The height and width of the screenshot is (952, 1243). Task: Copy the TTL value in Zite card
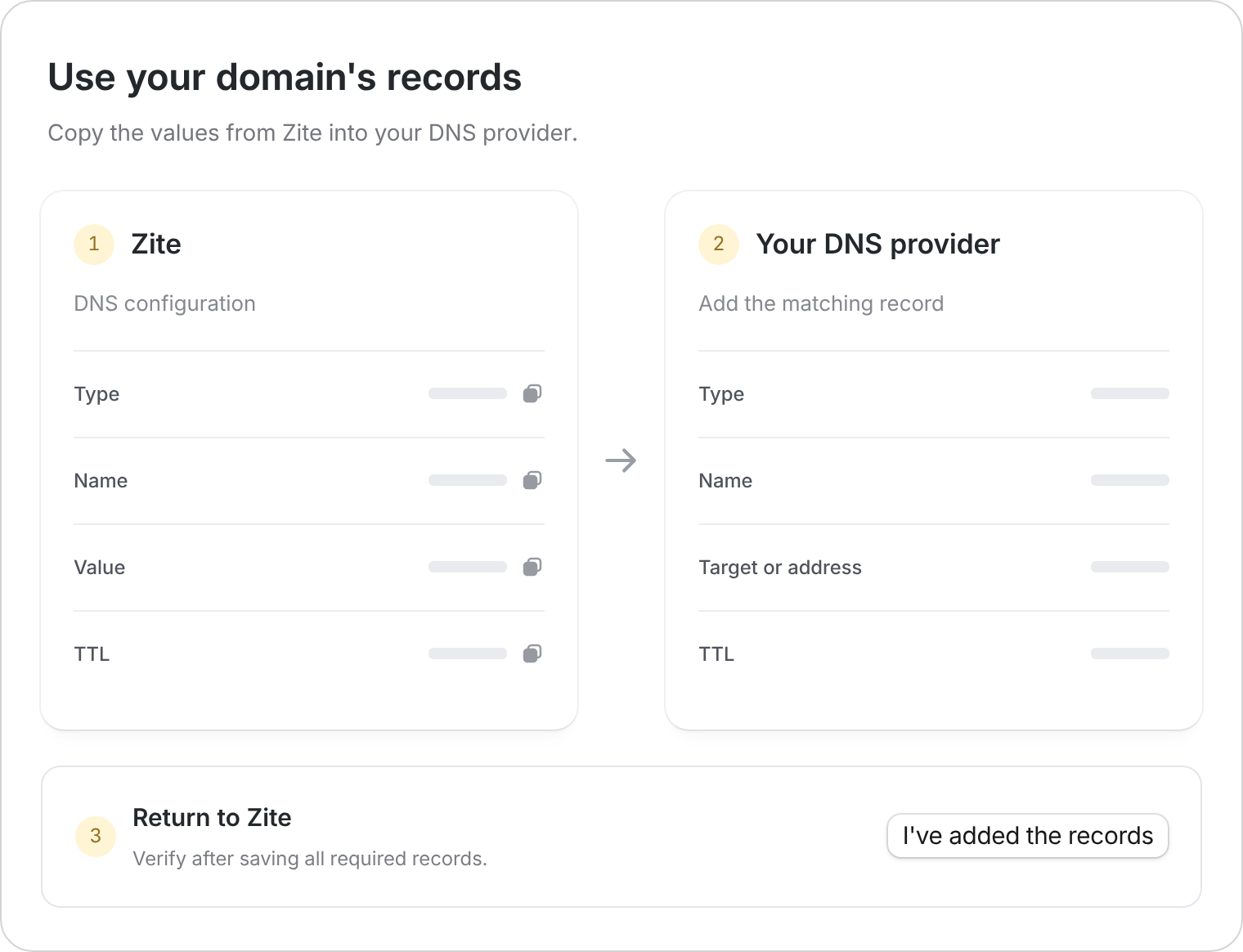[x=532, y=653]
